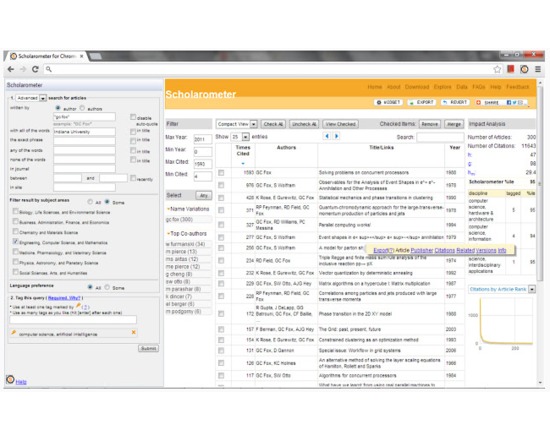Select the 'authors' radio button
This screenshot has width=550, height=440.
coord(82,108)
